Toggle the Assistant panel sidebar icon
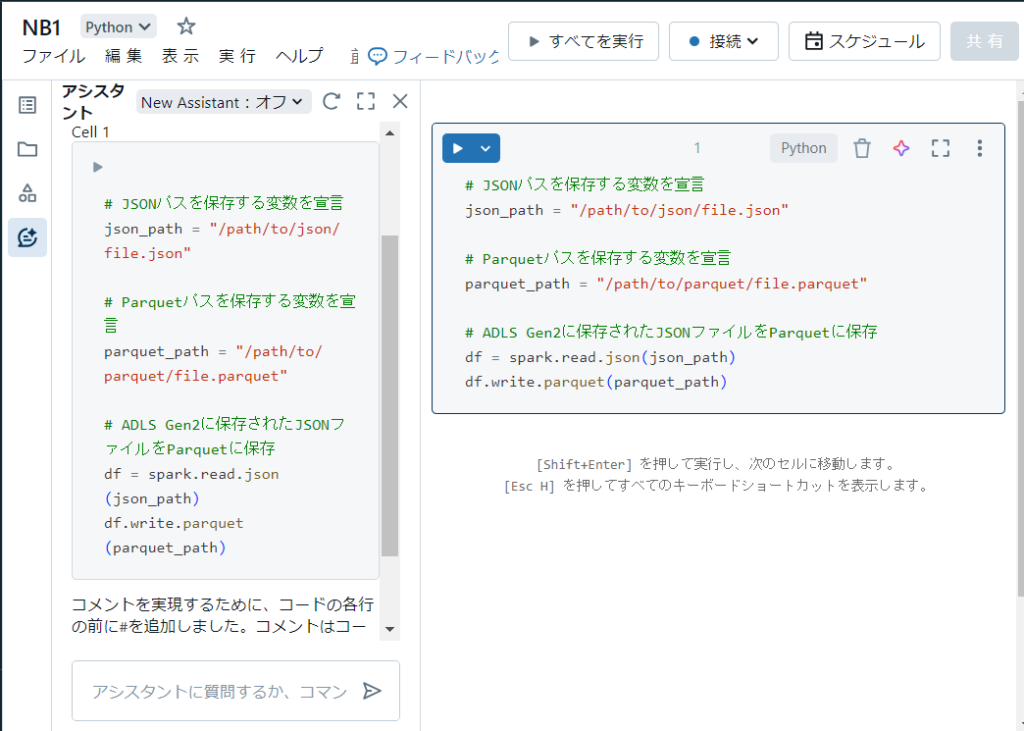1024x731 pixels. pos(28,238)
